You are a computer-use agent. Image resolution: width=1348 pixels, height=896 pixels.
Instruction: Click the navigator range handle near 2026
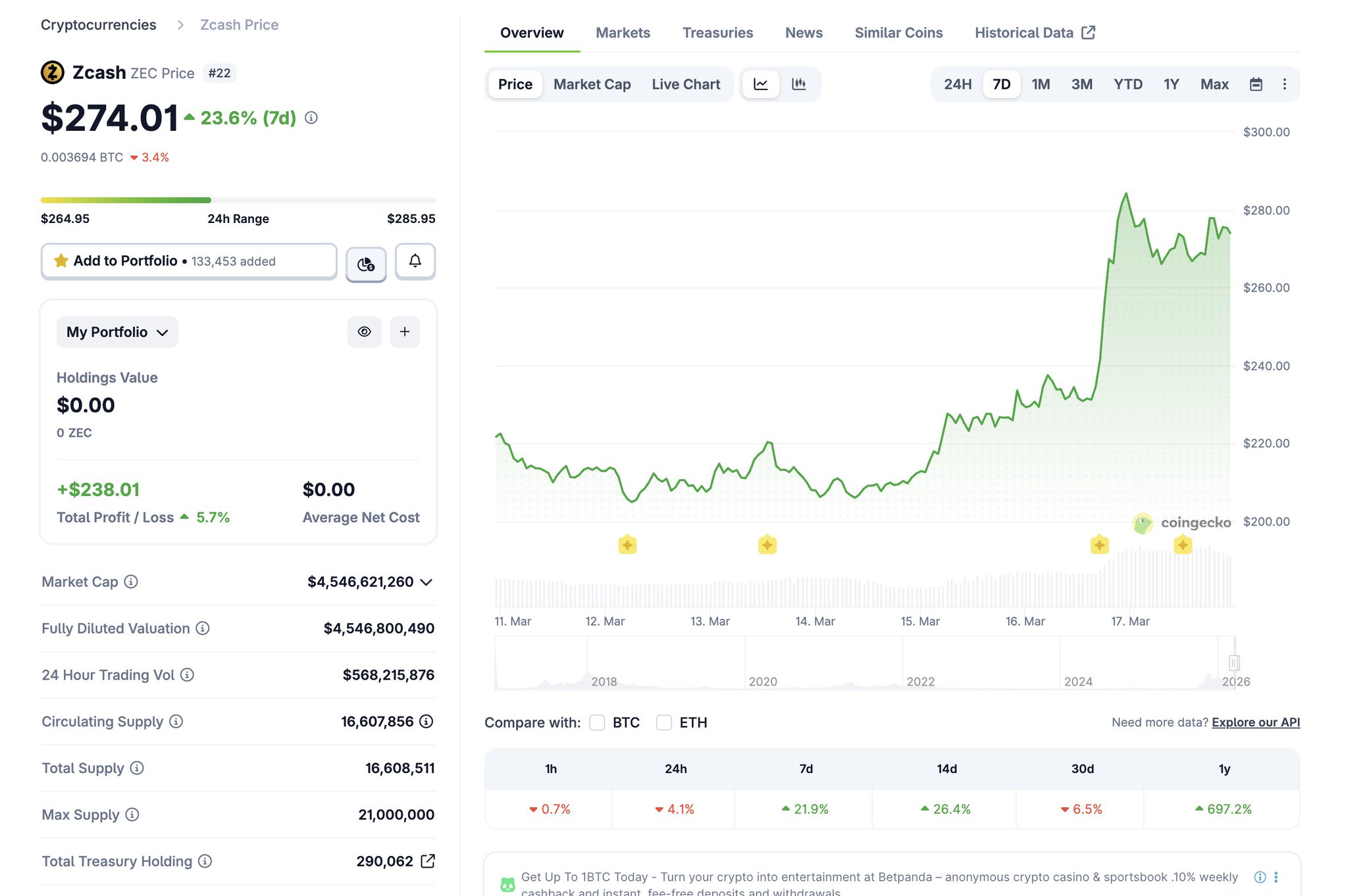[1234, 662]
